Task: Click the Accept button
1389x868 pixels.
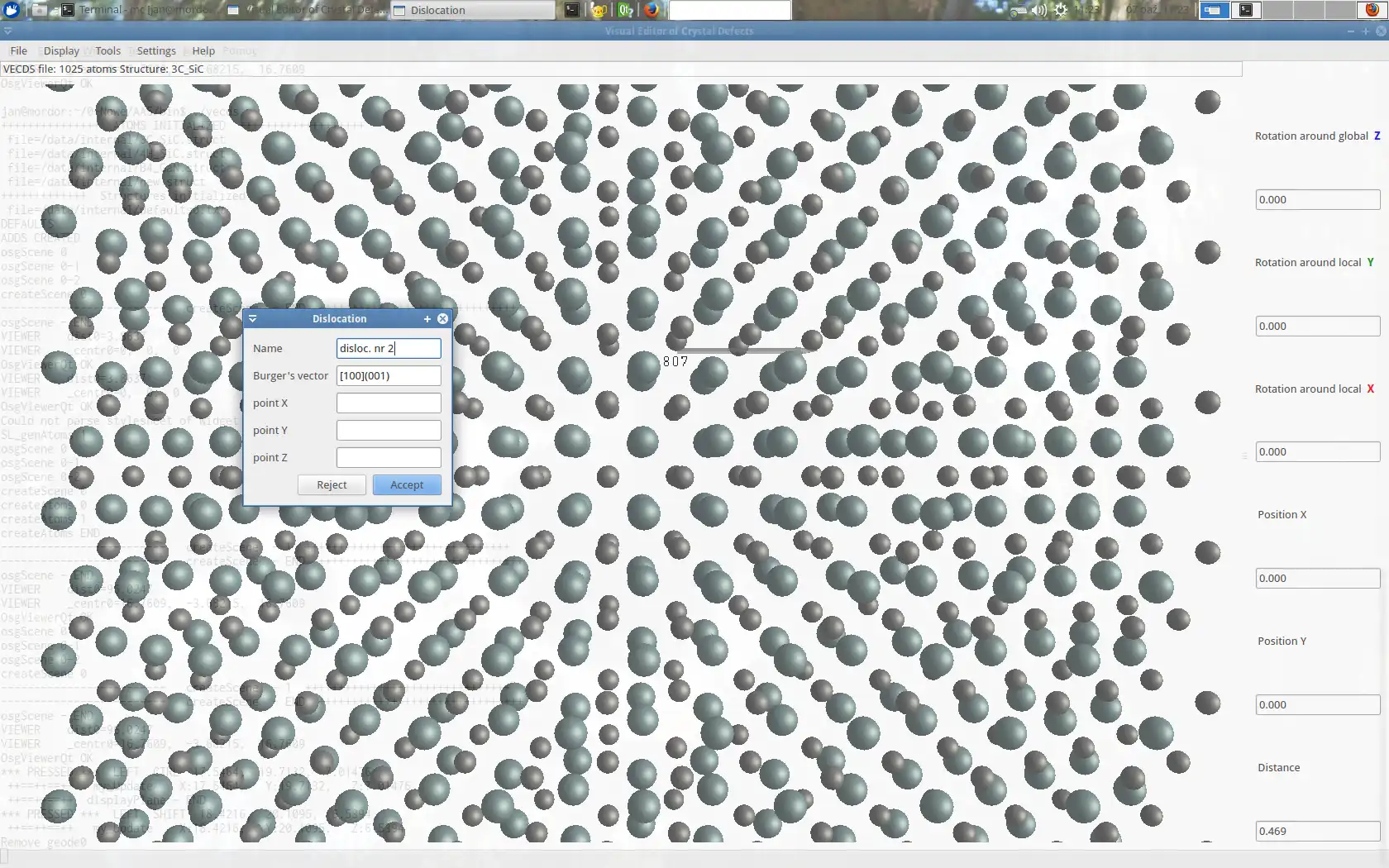Action: point(407,485)
